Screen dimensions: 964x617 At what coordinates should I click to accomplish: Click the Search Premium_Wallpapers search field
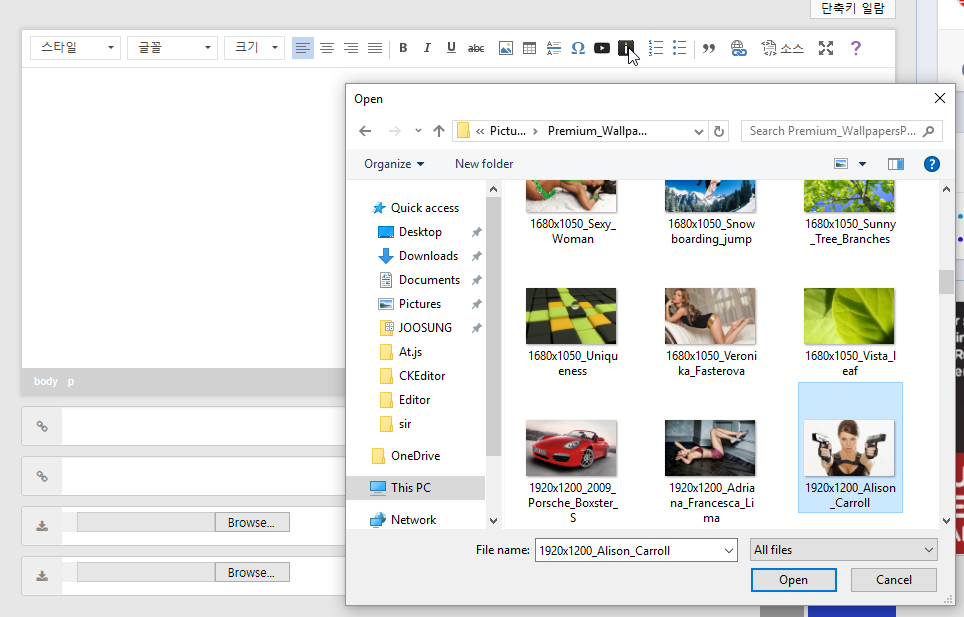[x=832, y=131]
